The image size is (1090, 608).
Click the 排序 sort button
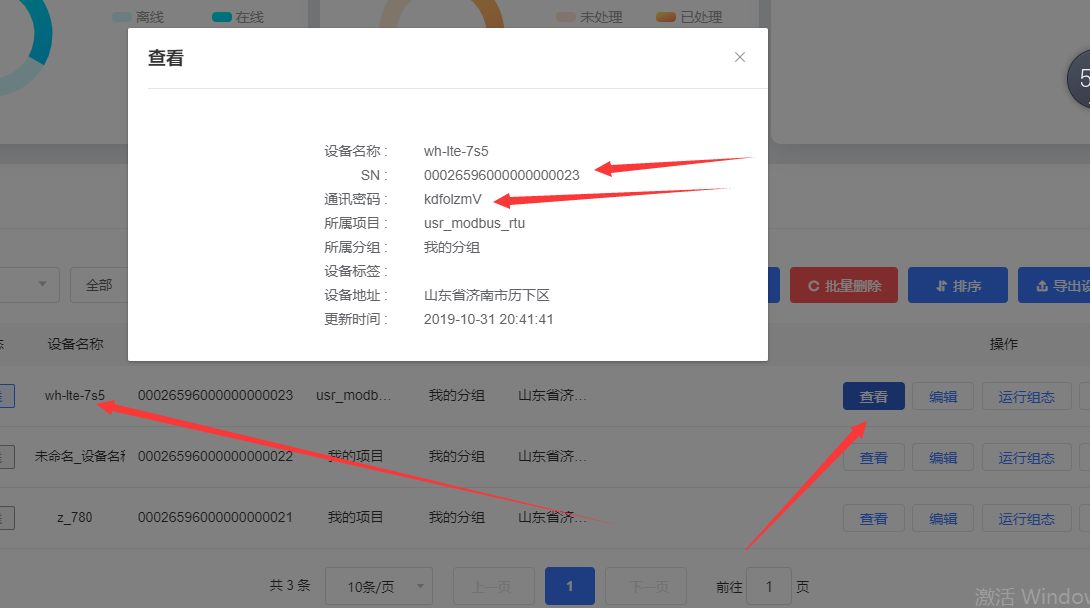tap(958, 286)
